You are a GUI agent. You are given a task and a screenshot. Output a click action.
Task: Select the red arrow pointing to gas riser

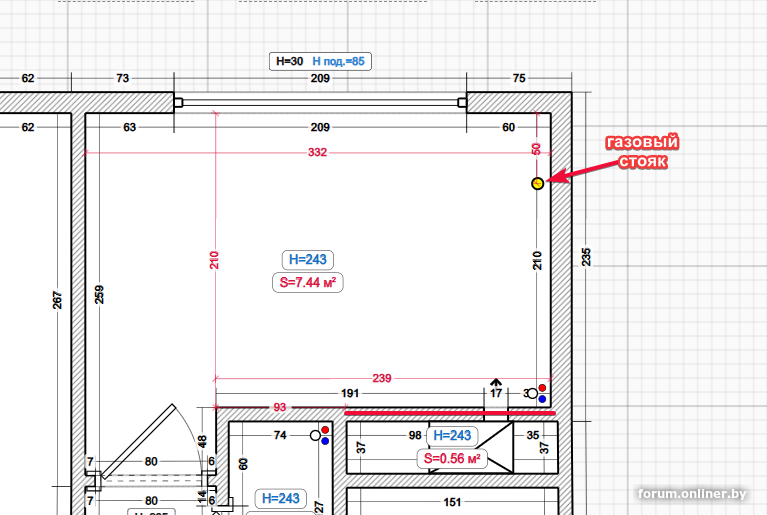(x=587, y=170)
